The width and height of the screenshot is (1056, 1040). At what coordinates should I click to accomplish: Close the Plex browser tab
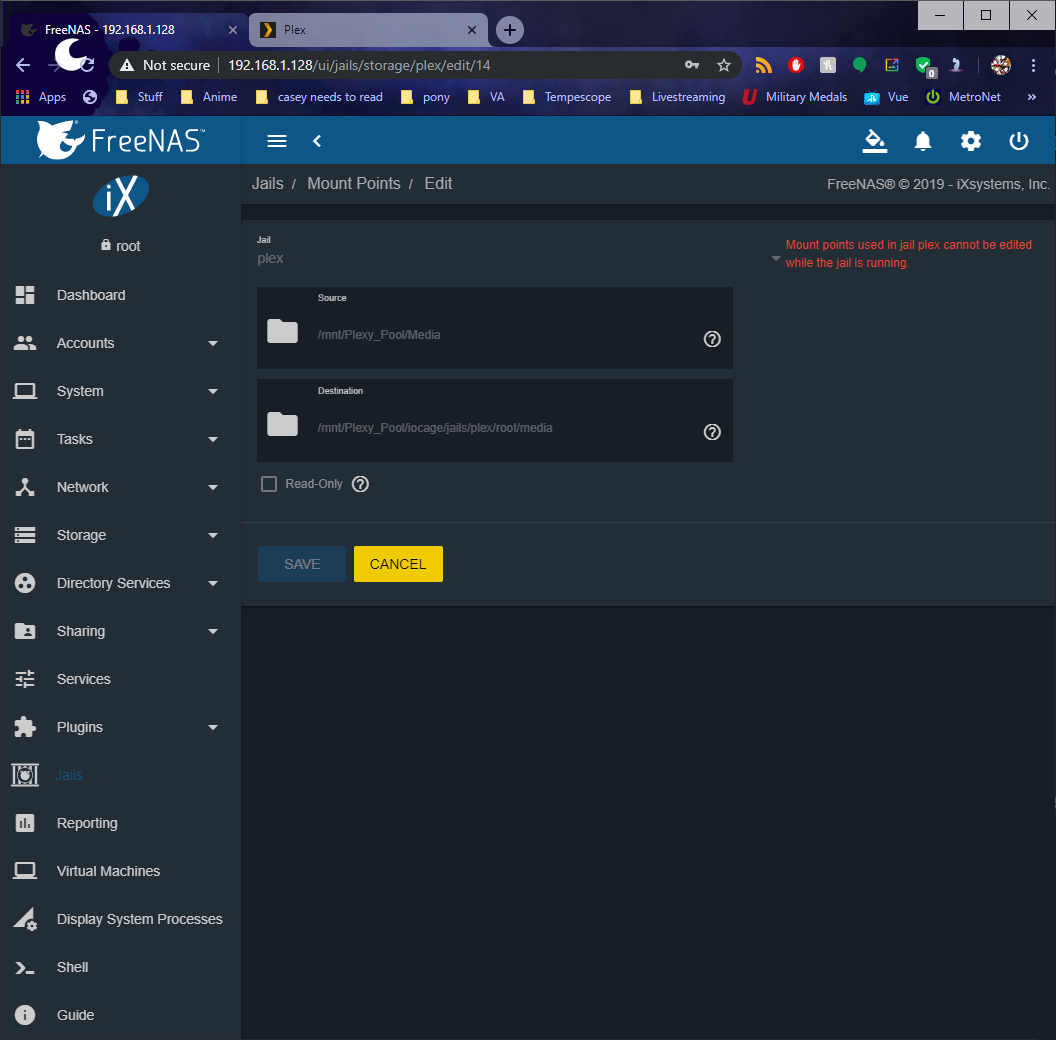pos(471,30)
